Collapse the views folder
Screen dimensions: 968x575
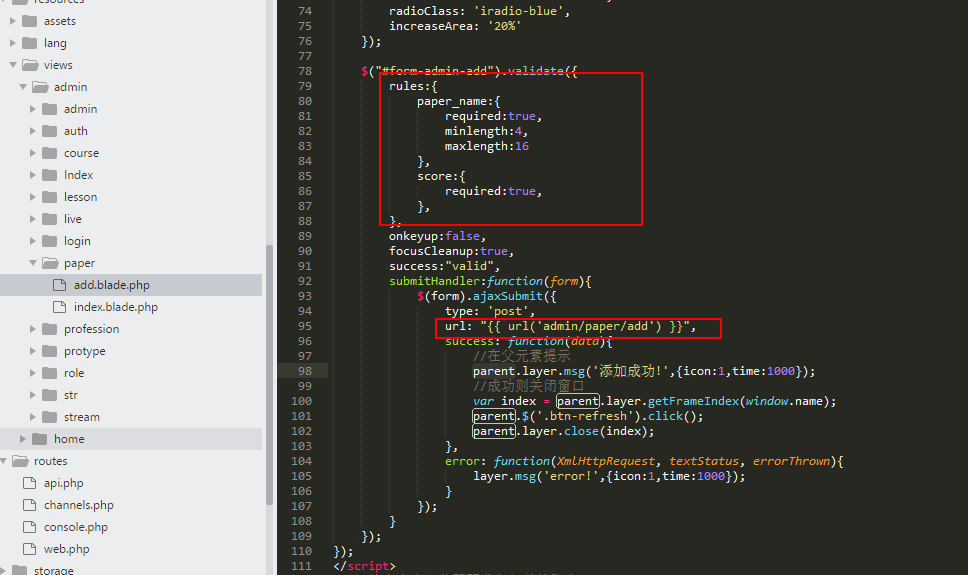[13, 65]
